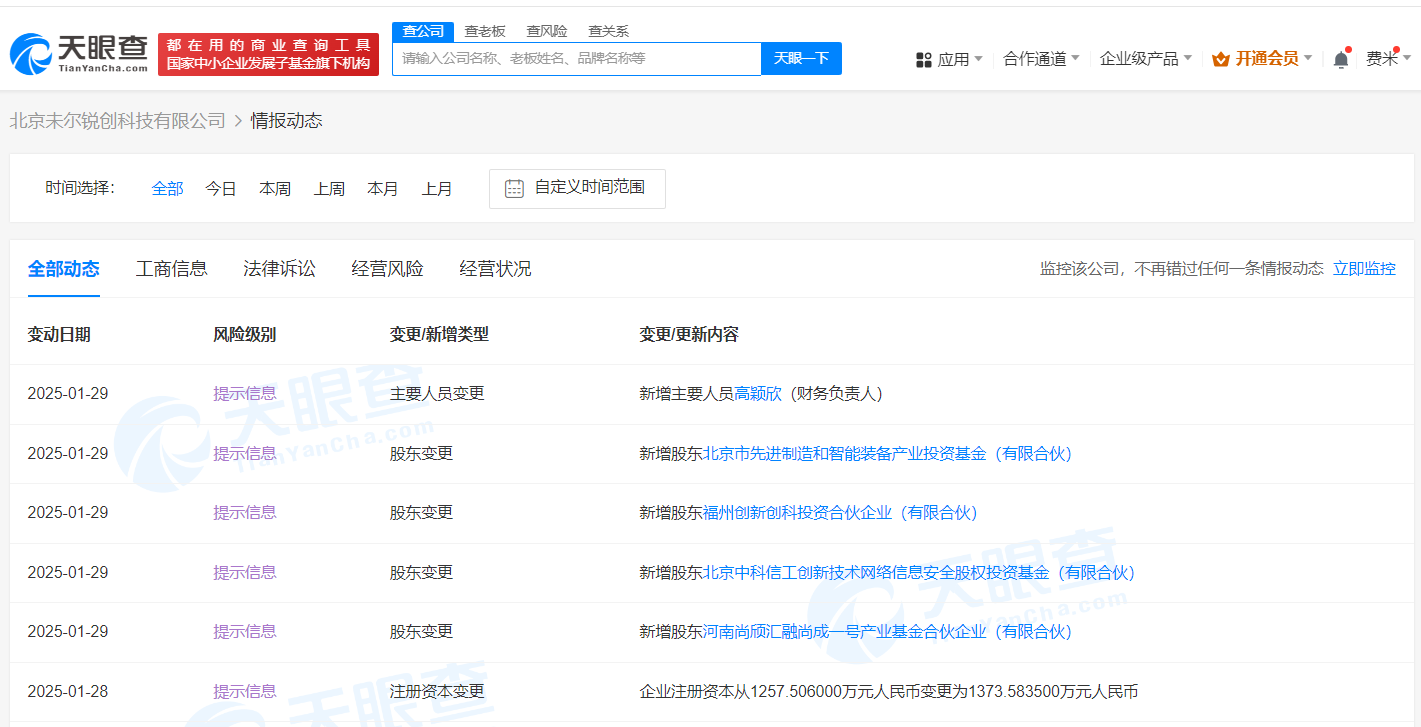Viewport: 1421px width, 727px height.
Task: Switch to the 查老板 search tab
Action: (483, 31)
